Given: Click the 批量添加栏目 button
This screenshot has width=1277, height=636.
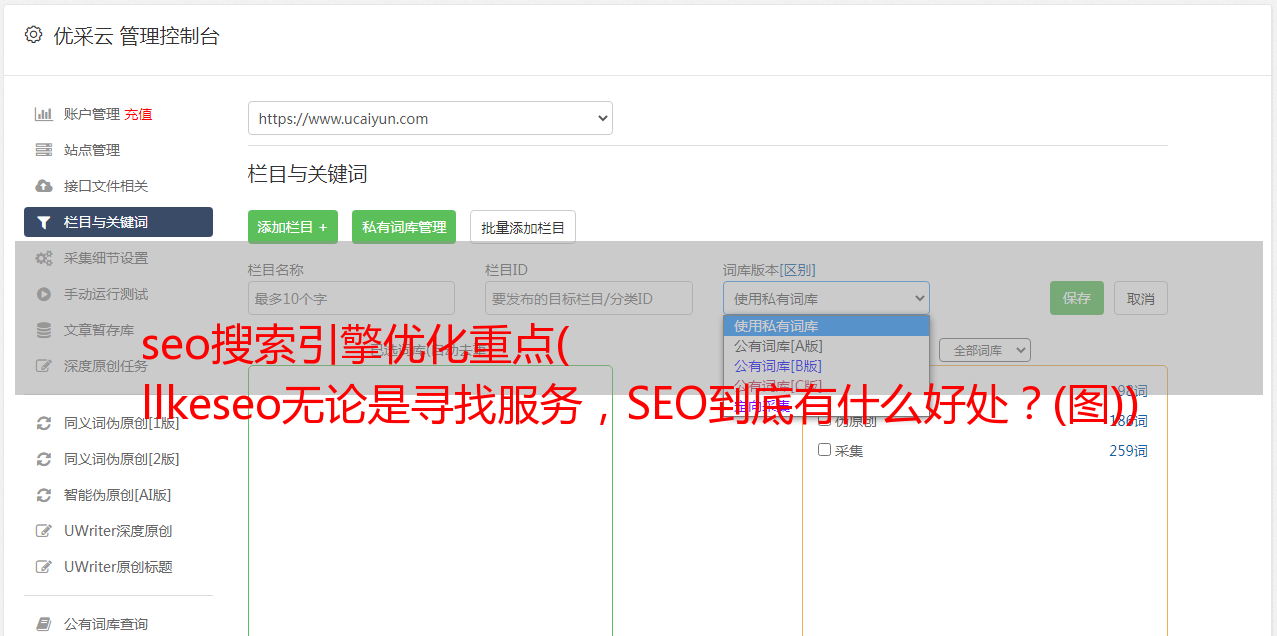Looking at the screenshot, I should point(523,227).
